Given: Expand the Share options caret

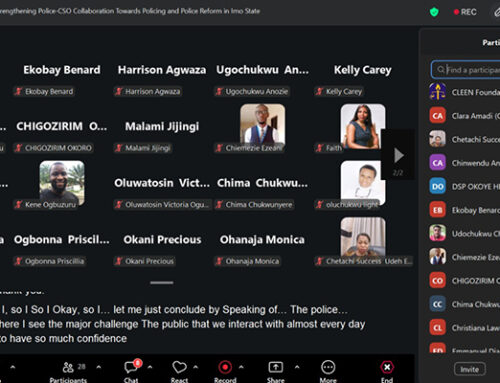Looking at the screenshot, I should pos(297,367).
